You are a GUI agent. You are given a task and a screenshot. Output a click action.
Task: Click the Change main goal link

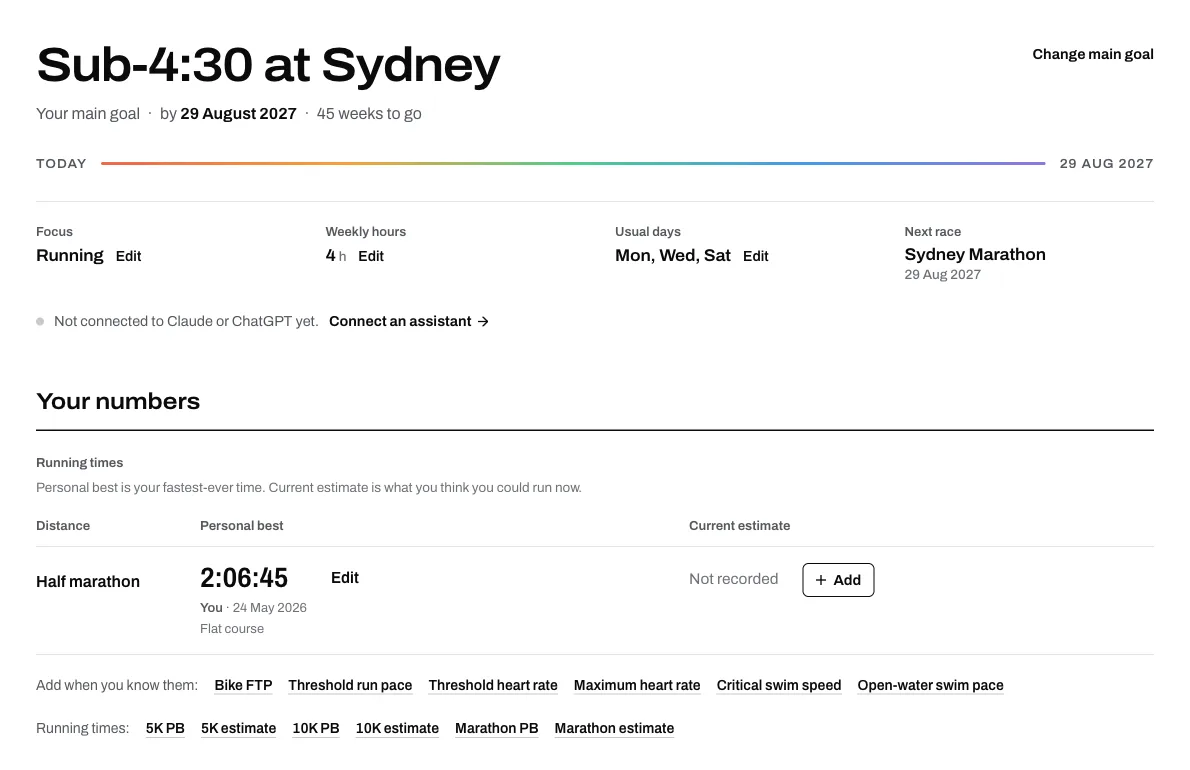(1092, 55)
